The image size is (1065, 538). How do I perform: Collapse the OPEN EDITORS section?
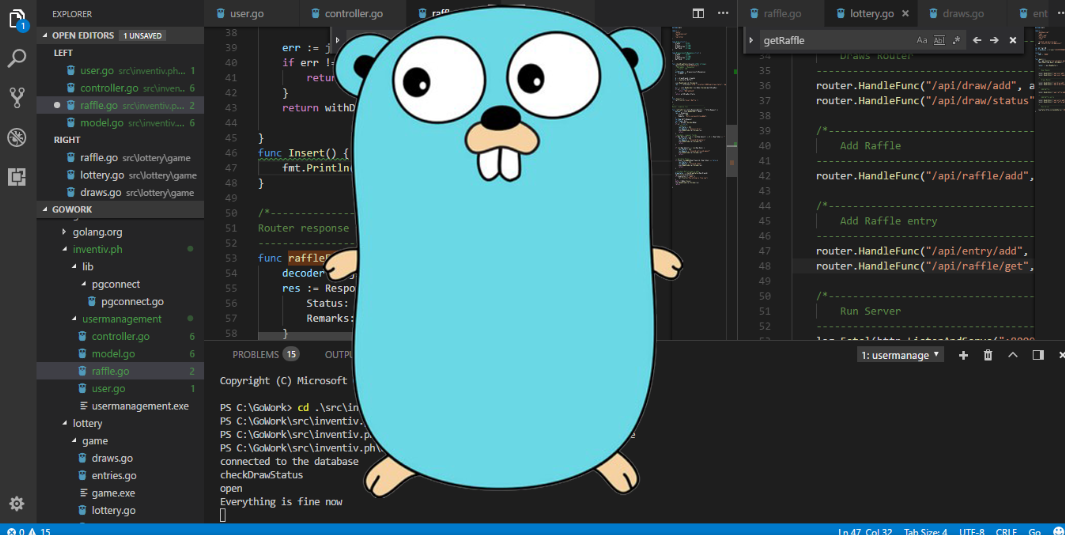120,35
